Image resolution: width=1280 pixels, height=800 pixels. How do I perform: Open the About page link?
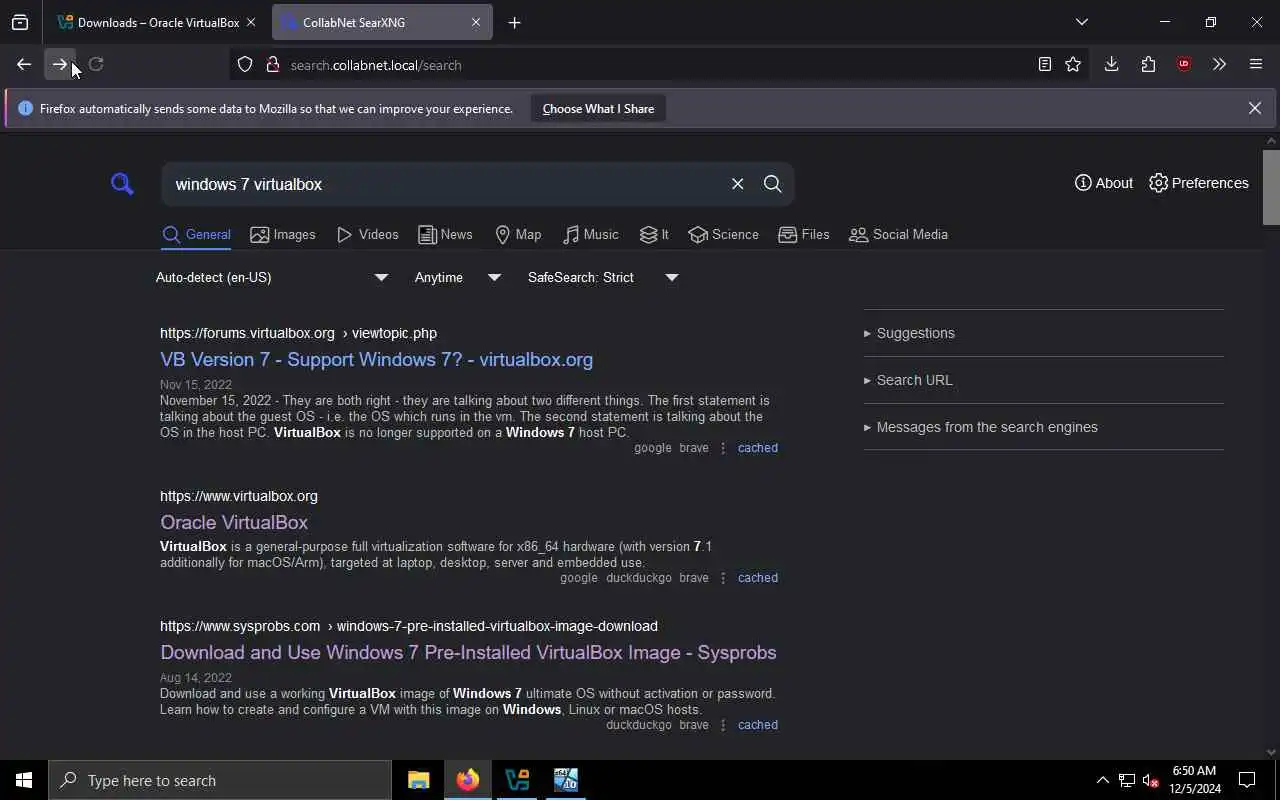coord(1104,183)
